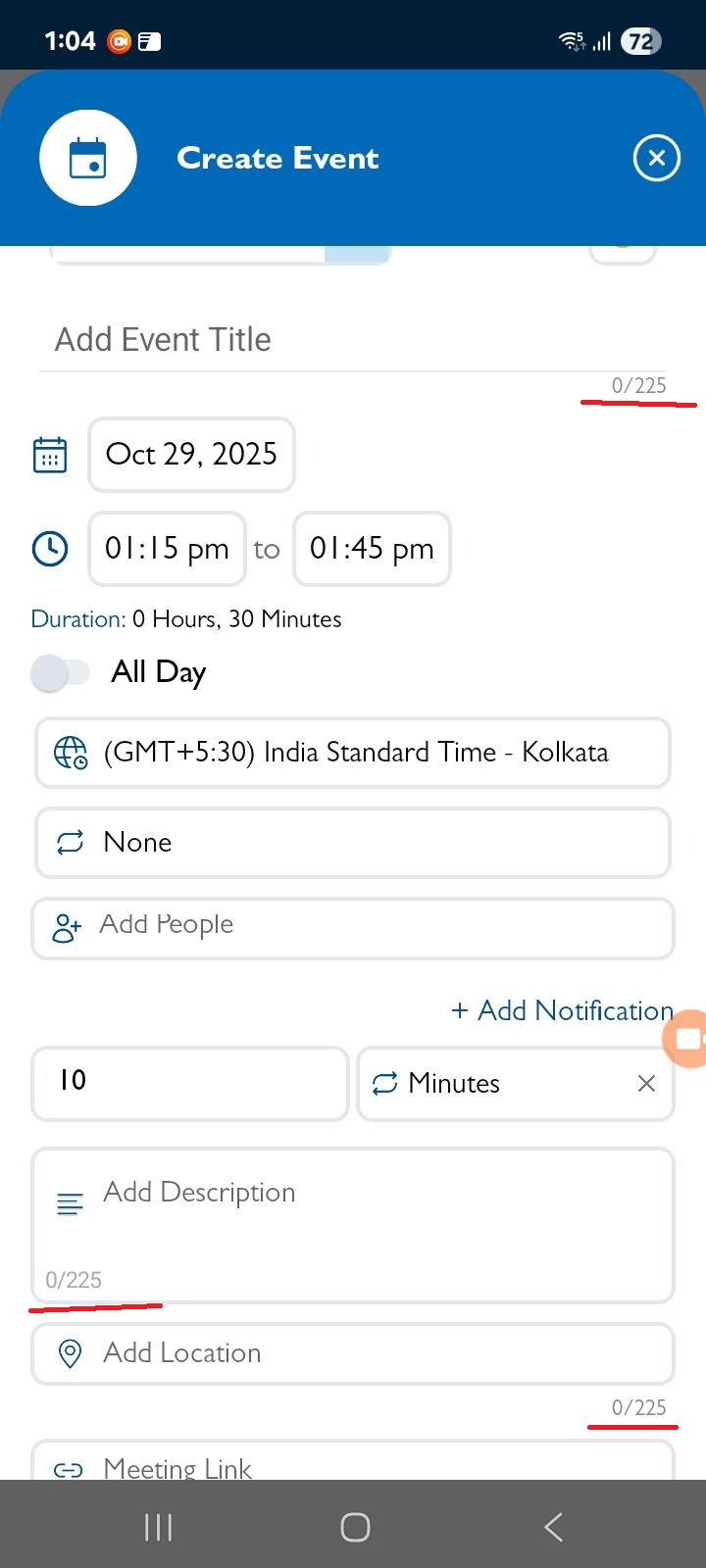Tap the location pin icon
The image size is (706, 1568).
click(70, 1354)
